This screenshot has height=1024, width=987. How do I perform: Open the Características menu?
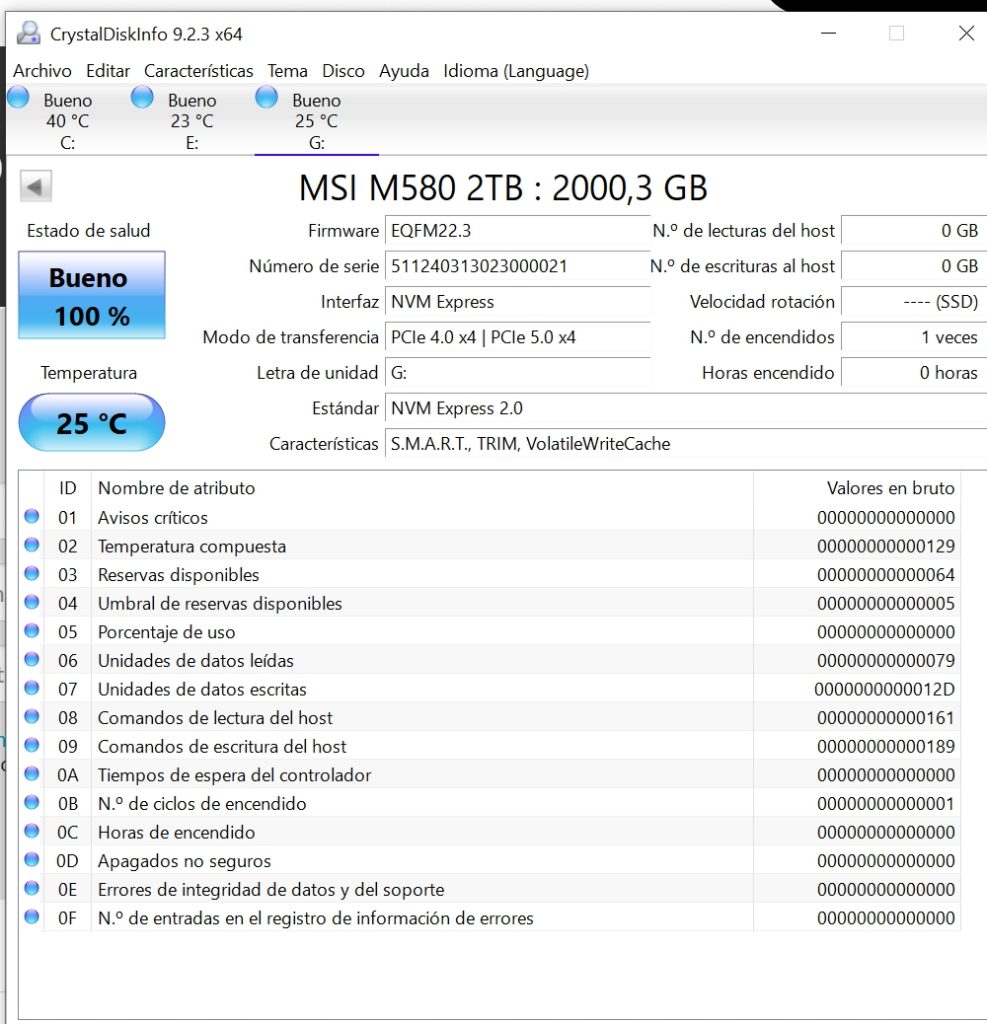coord(199,71)
